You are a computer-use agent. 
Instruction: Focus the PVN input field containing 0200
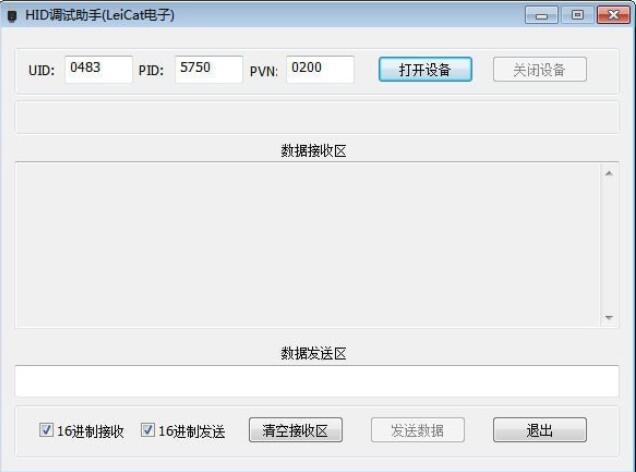(320, 69)
